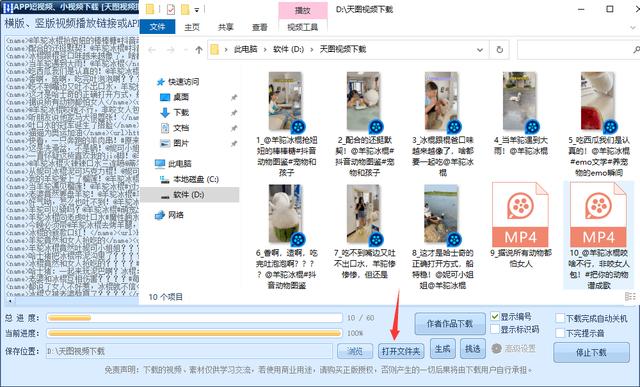The height and width of the screenshot is (387, 640).
Task: Go up one folder level with the up arrow
Action: coord(199,50)
